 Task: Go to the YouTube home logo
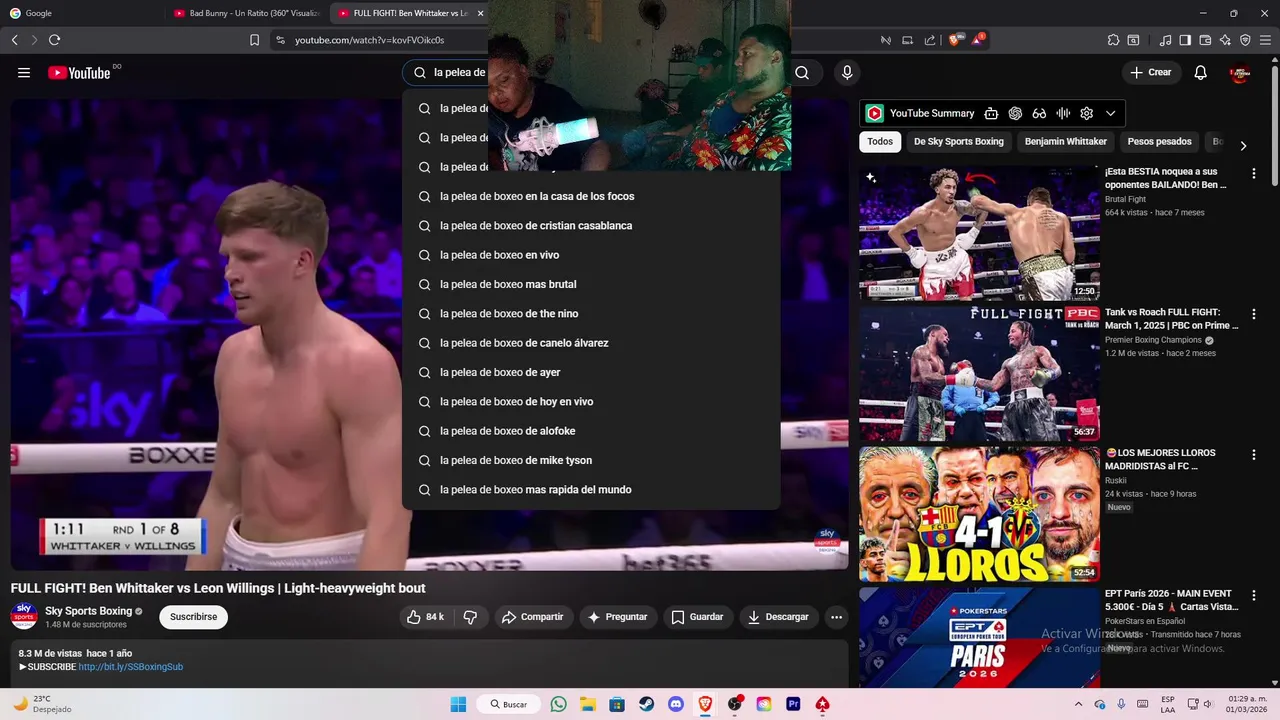pos(78,73)
